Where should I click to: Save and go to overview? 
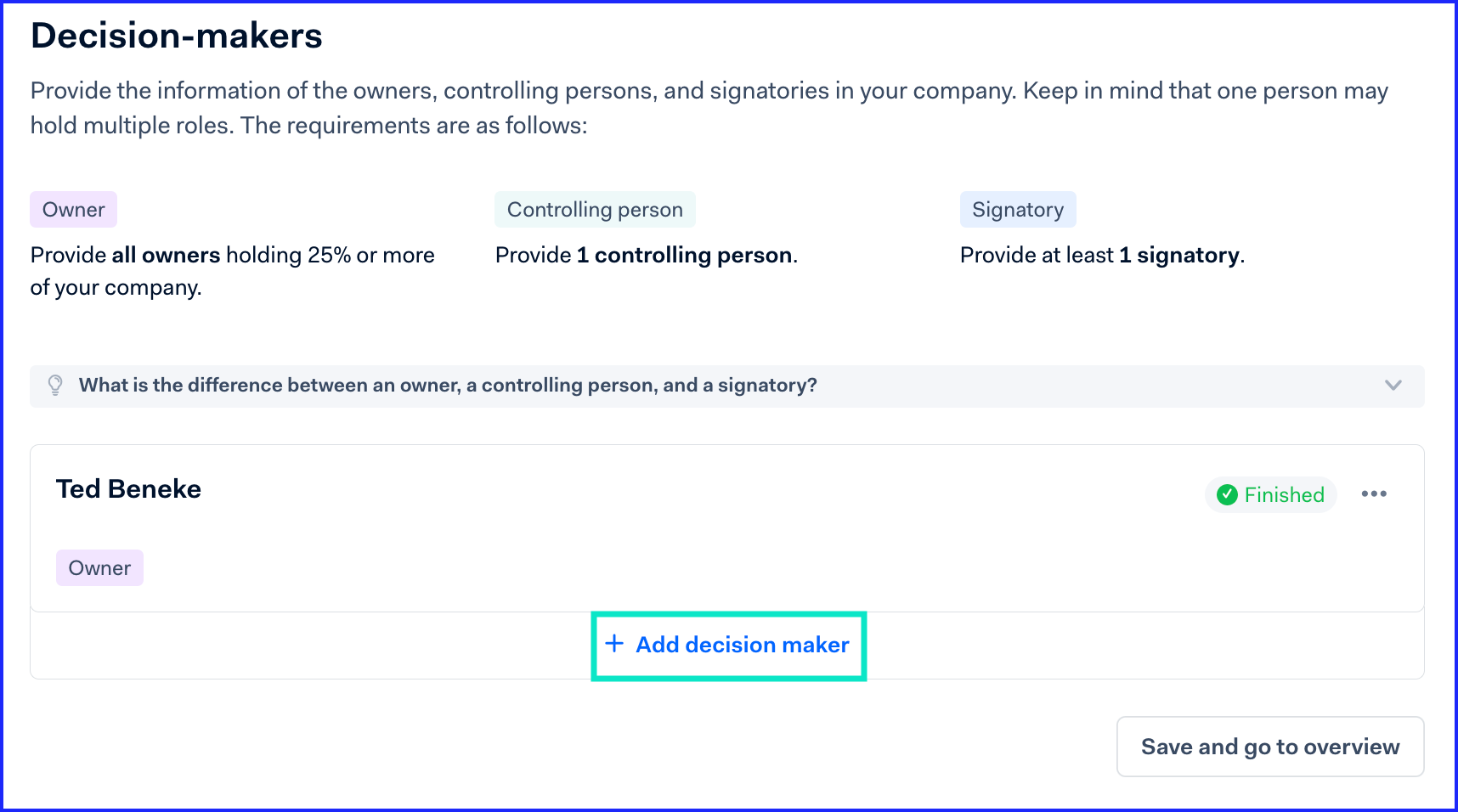coord(1269,747)
